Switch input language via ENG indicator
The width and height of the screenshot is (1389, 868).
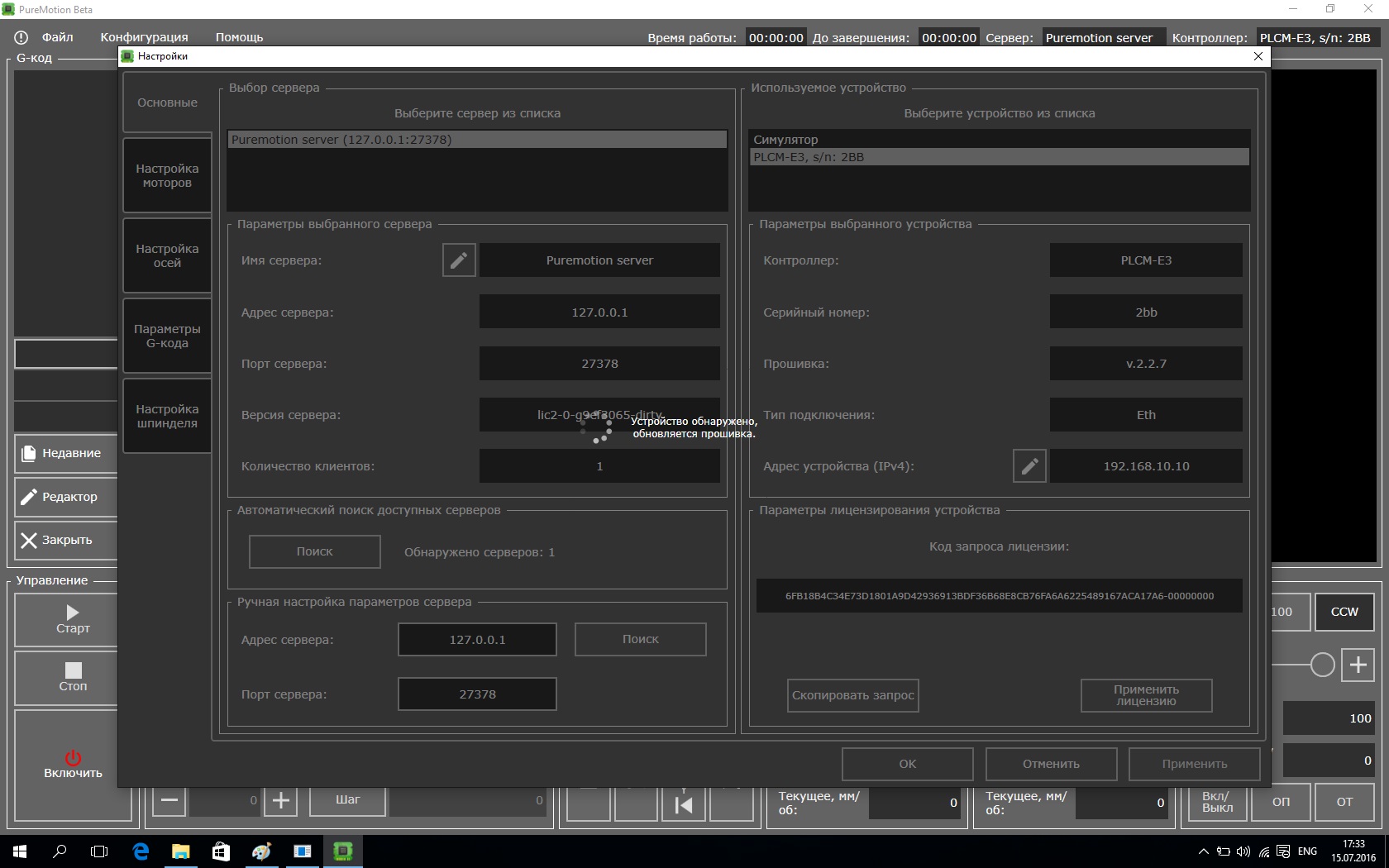pyautogui.click(x=1308, y=851)
